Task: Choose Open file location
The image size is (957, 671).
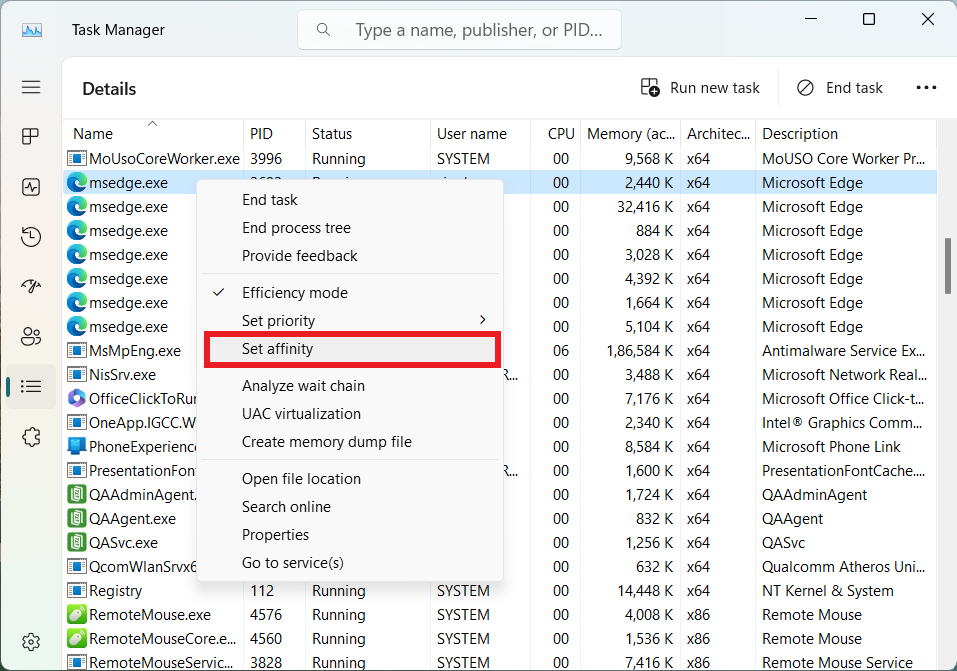Action: tap(351, 479)
